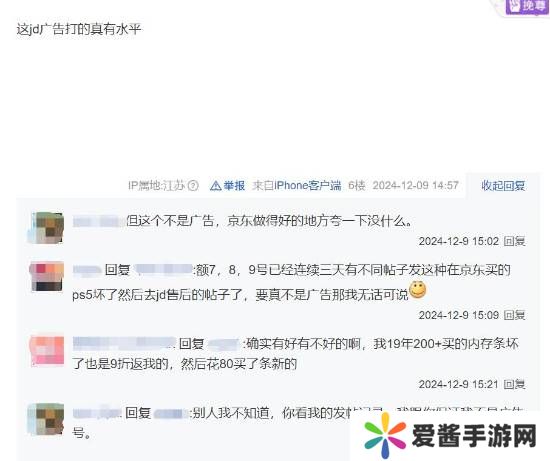Click 回复 next to 15:09 comment

point(514,315)
